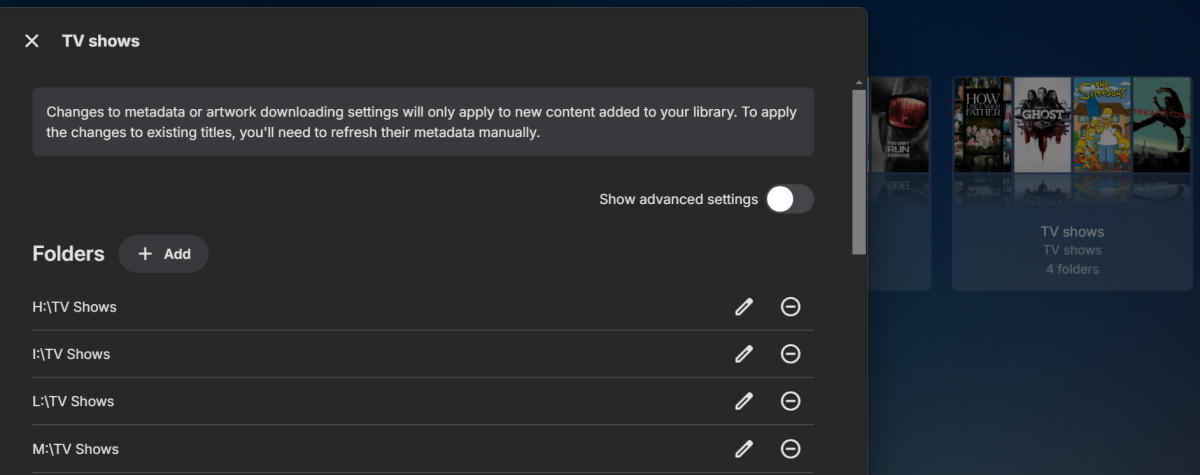Edit the M:\TV Shows folder path
1200x475 pixels.
tap(743, 449)
